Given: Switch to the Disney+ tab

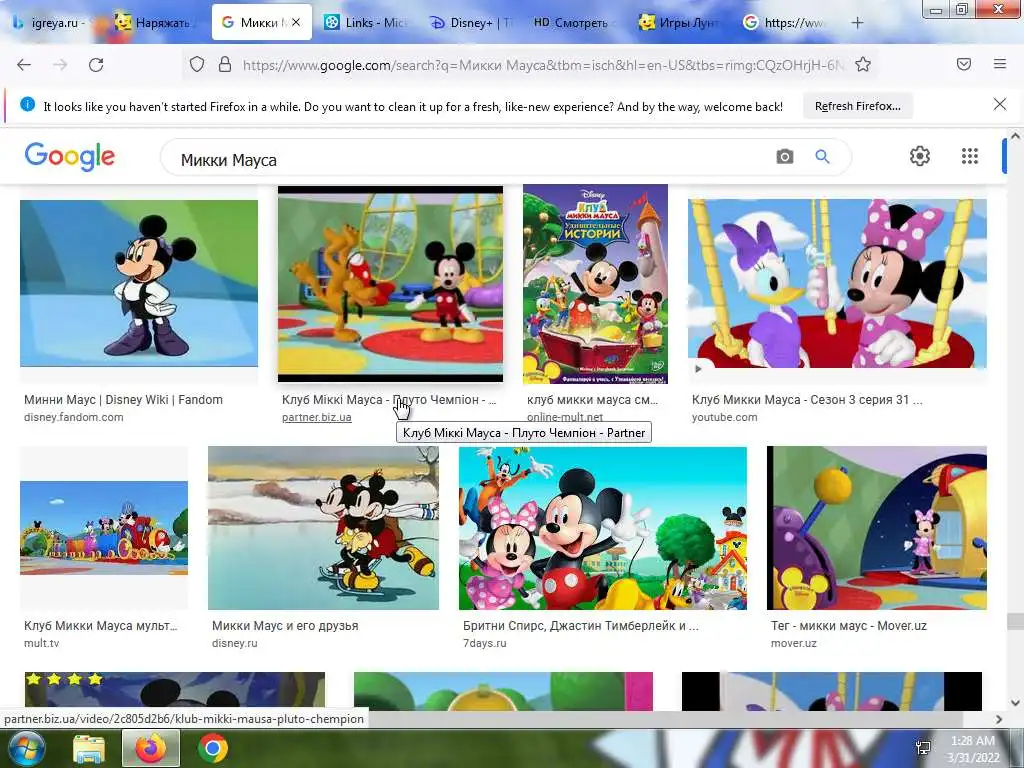Looking at the screenshot, I should click(x=472, y=23).
